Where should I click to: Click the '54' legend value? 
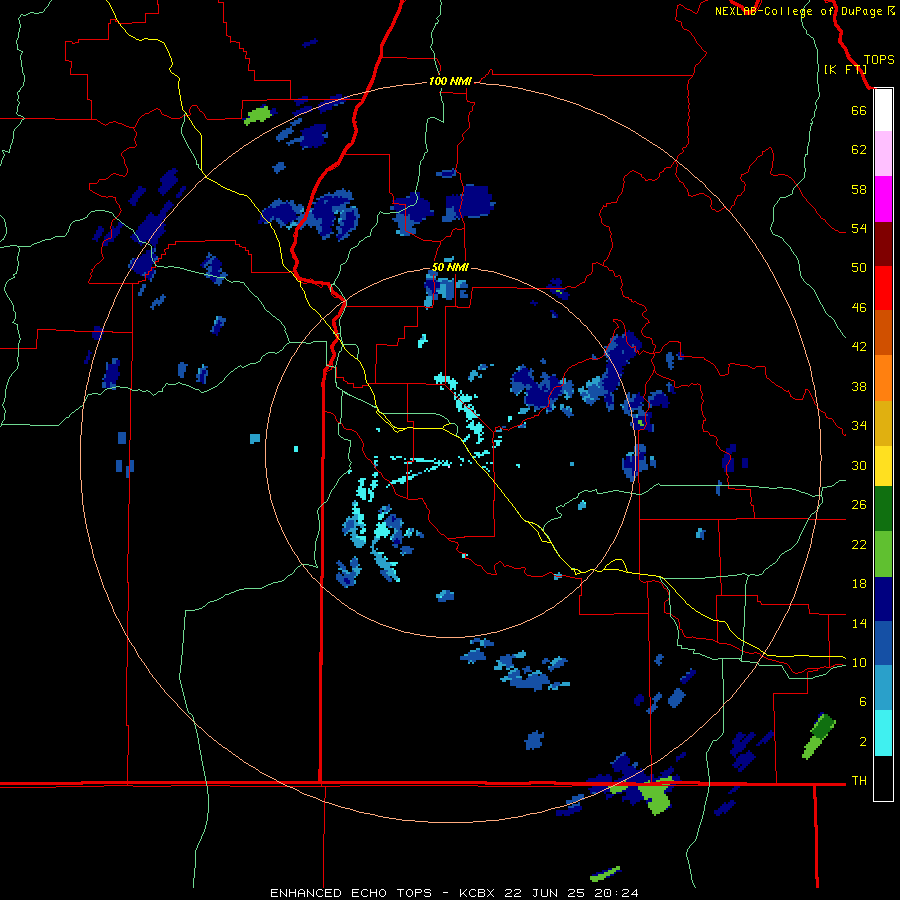pyautogui.click(x=859, y=228)
